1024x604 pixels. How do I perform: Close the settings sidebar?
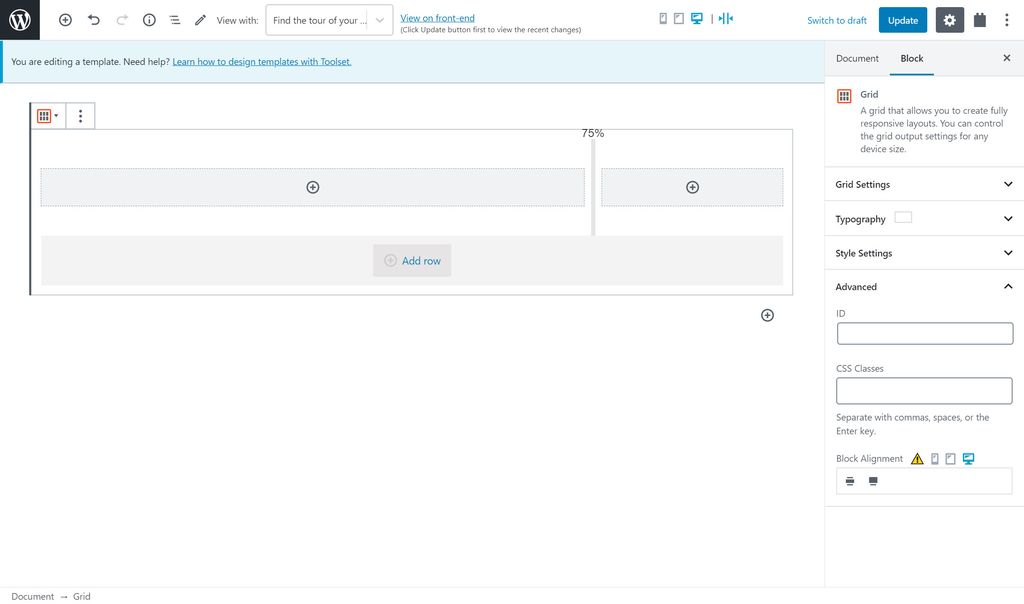coord(1006,58)
